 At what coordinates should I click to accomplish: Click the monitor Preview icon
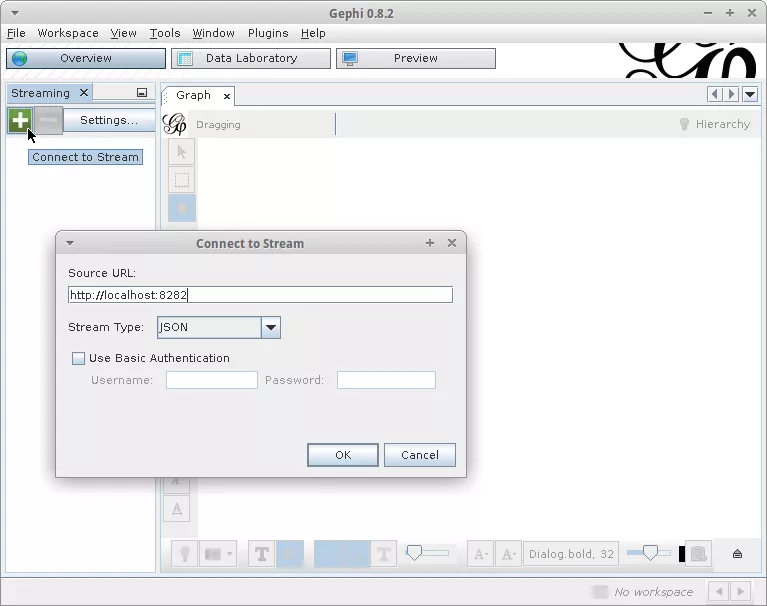point(350,58)
